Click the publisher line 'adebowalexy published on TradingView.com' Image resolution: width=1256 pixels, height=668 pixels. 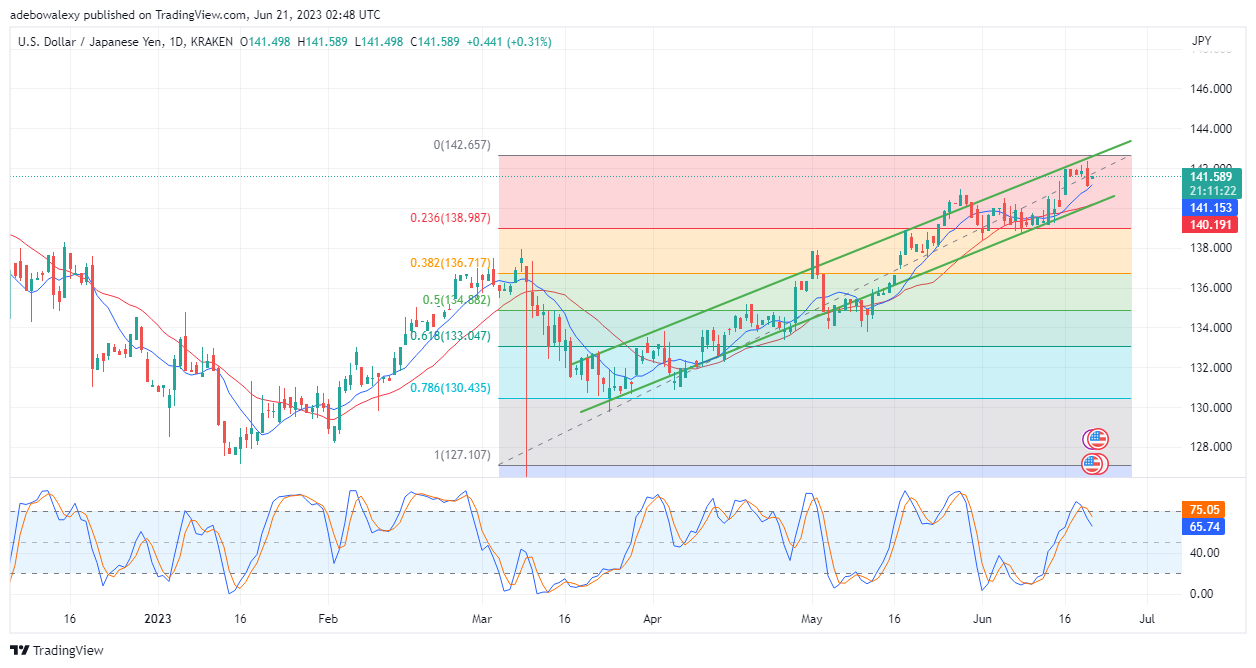[126, 15]
